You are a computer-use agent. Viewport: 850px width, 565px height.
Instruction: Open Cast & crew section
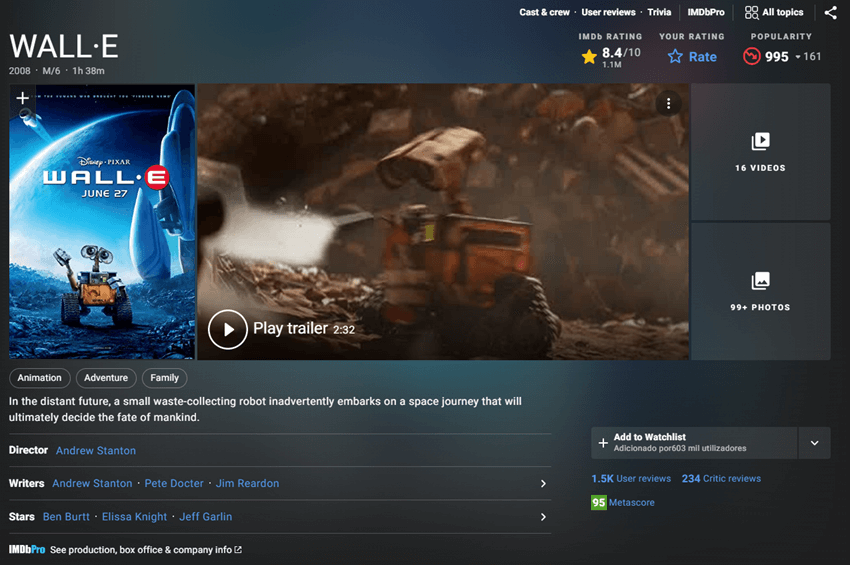544,12
